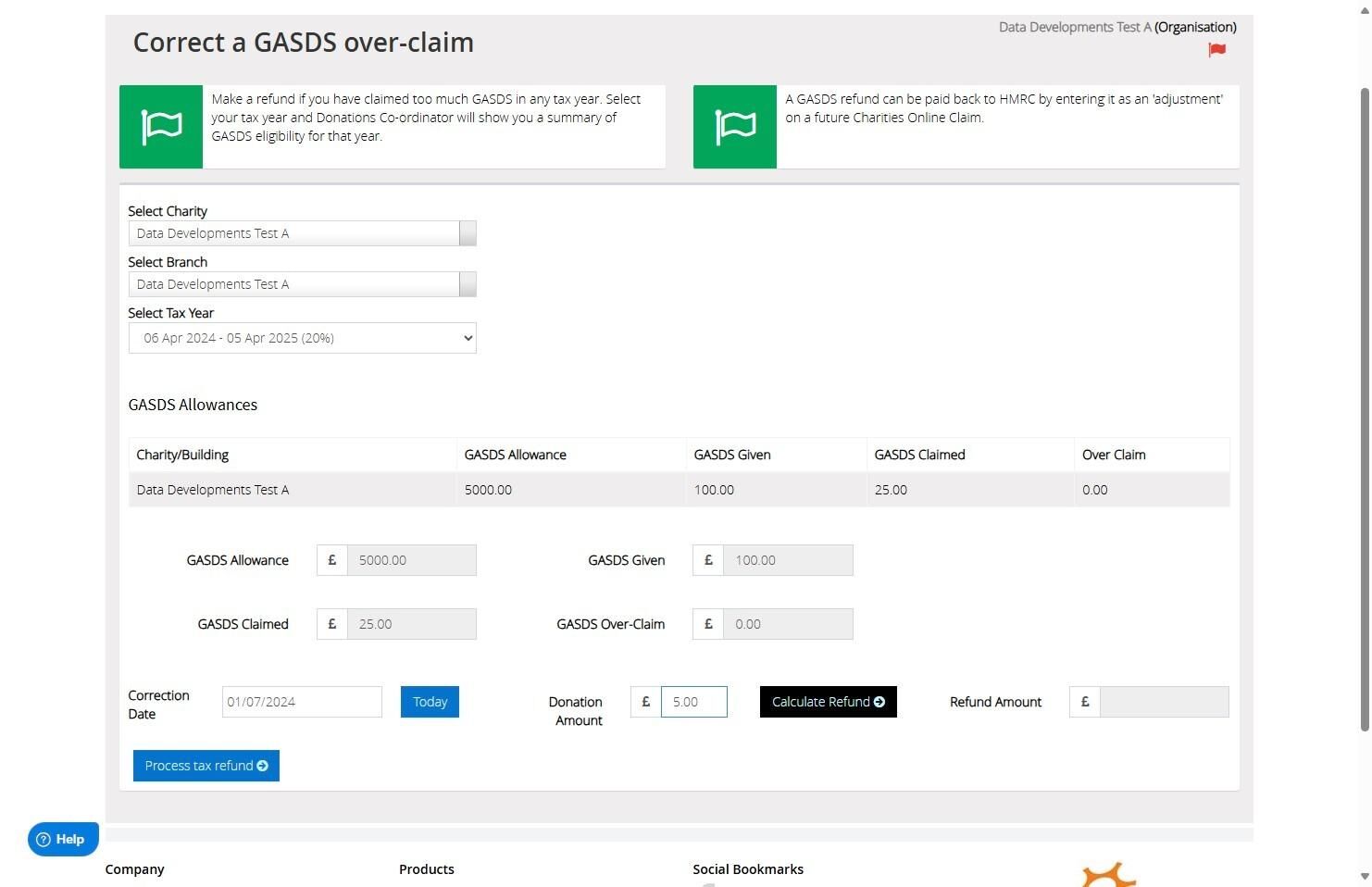Click the Today button
Viewport: 1372px width, 887px height.
[x=430, y=702]
